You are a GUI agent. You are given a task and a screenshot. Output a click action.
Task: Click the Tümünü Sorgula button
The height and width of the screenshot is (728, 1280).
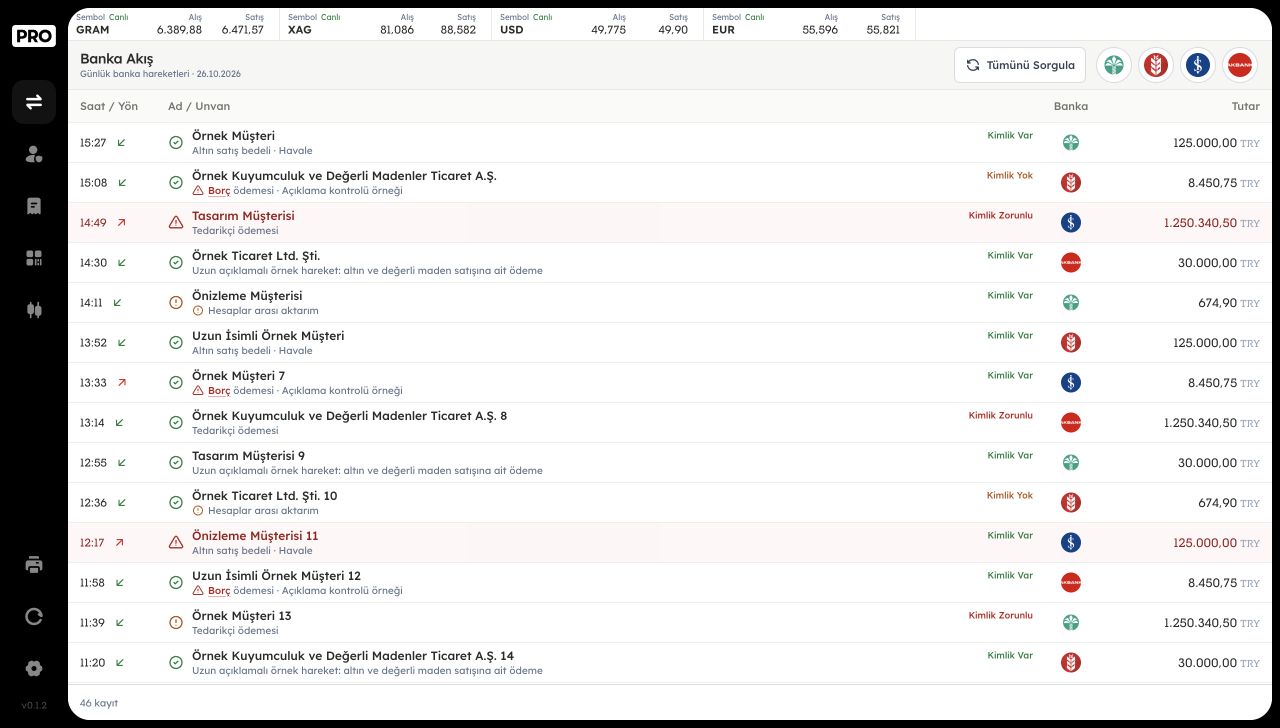1020,65
